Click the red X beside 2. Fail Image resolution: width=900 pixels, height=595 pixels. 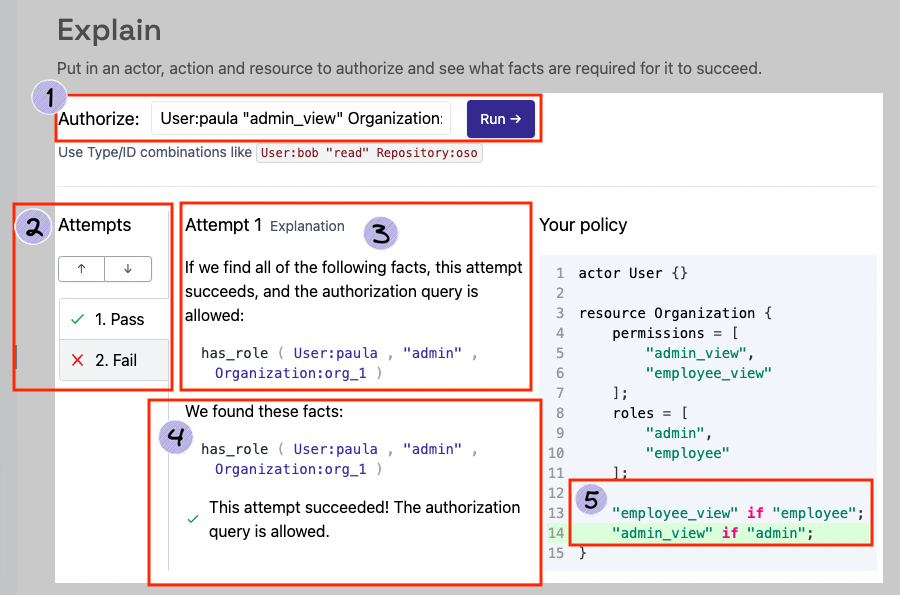[77, 360]
